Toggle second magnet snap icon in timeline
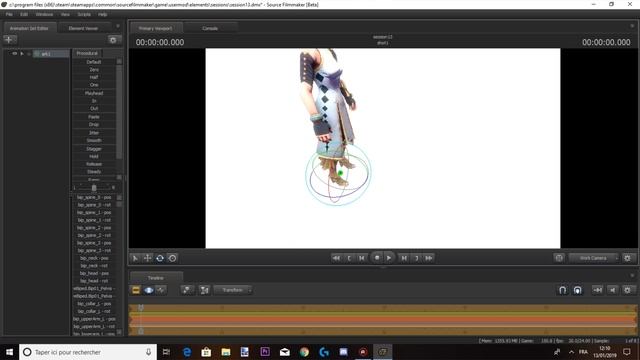 (577, 290)
